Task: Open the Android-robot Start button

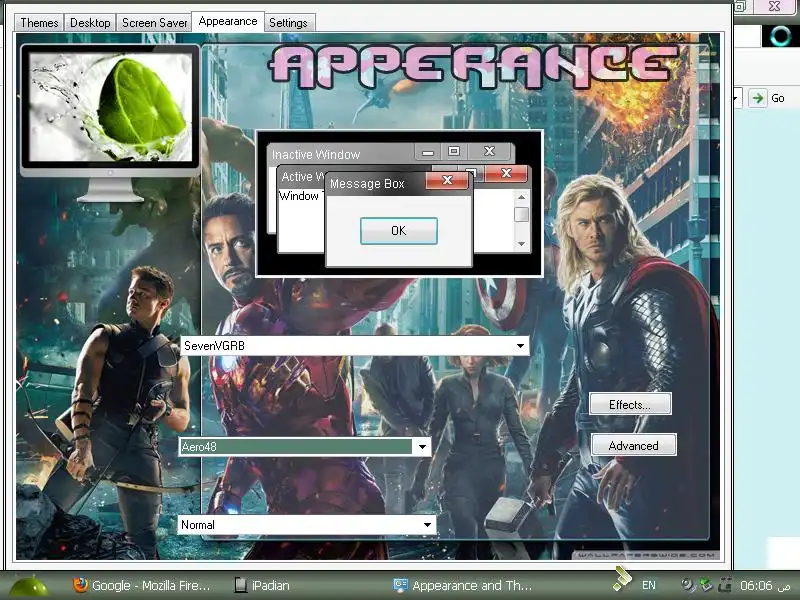Action: [29, 587]
